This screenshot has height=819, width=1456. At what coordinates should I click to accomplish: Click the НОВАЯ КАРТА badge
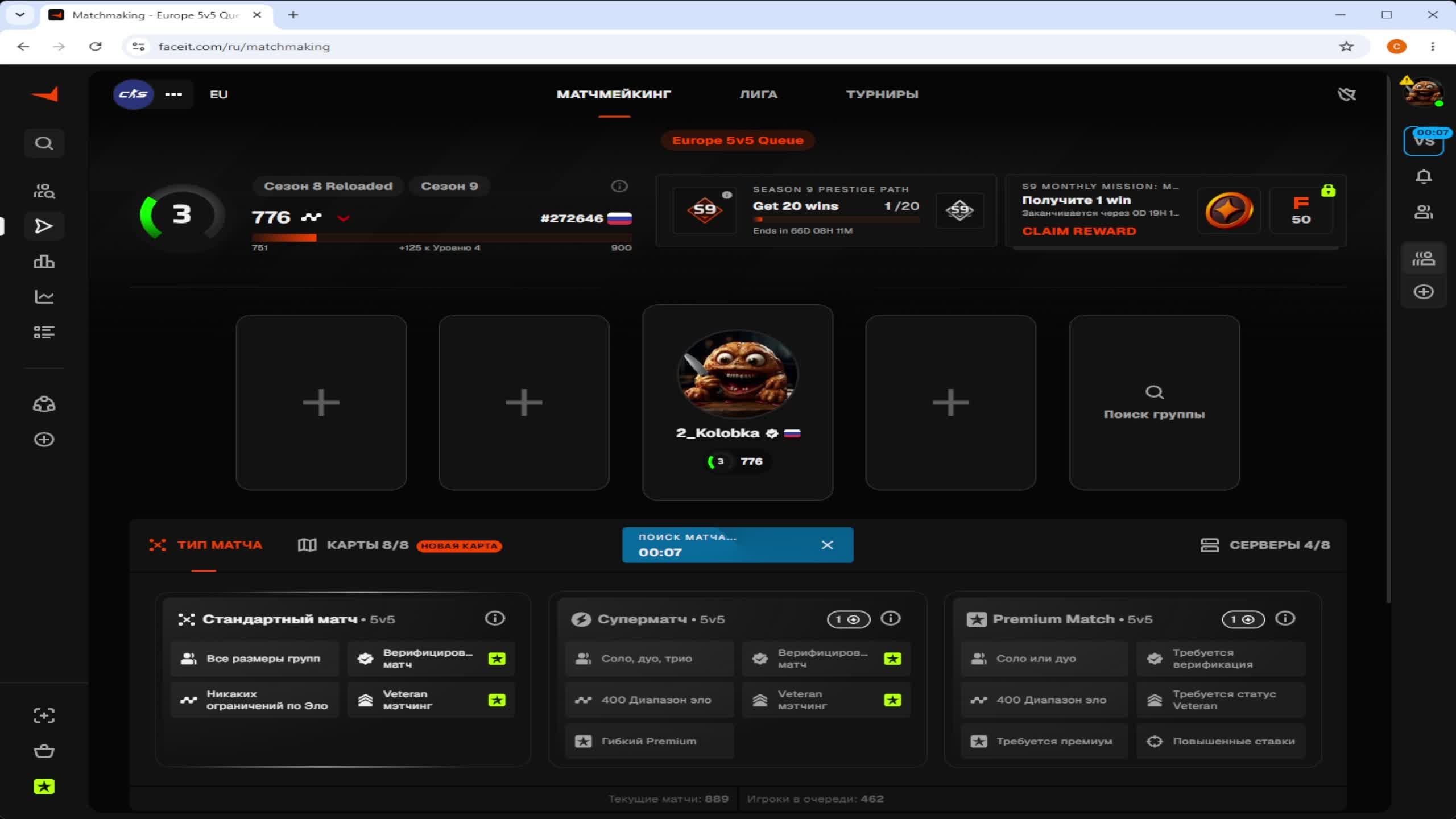[x=459, y=546]
